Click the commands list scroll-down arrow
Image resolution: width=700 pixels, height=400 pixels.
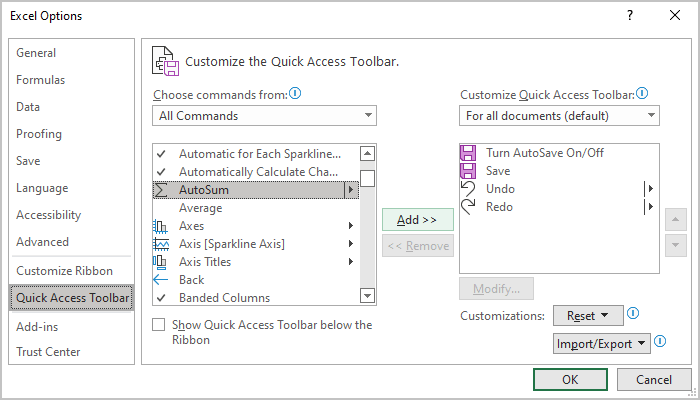point(367,296)
